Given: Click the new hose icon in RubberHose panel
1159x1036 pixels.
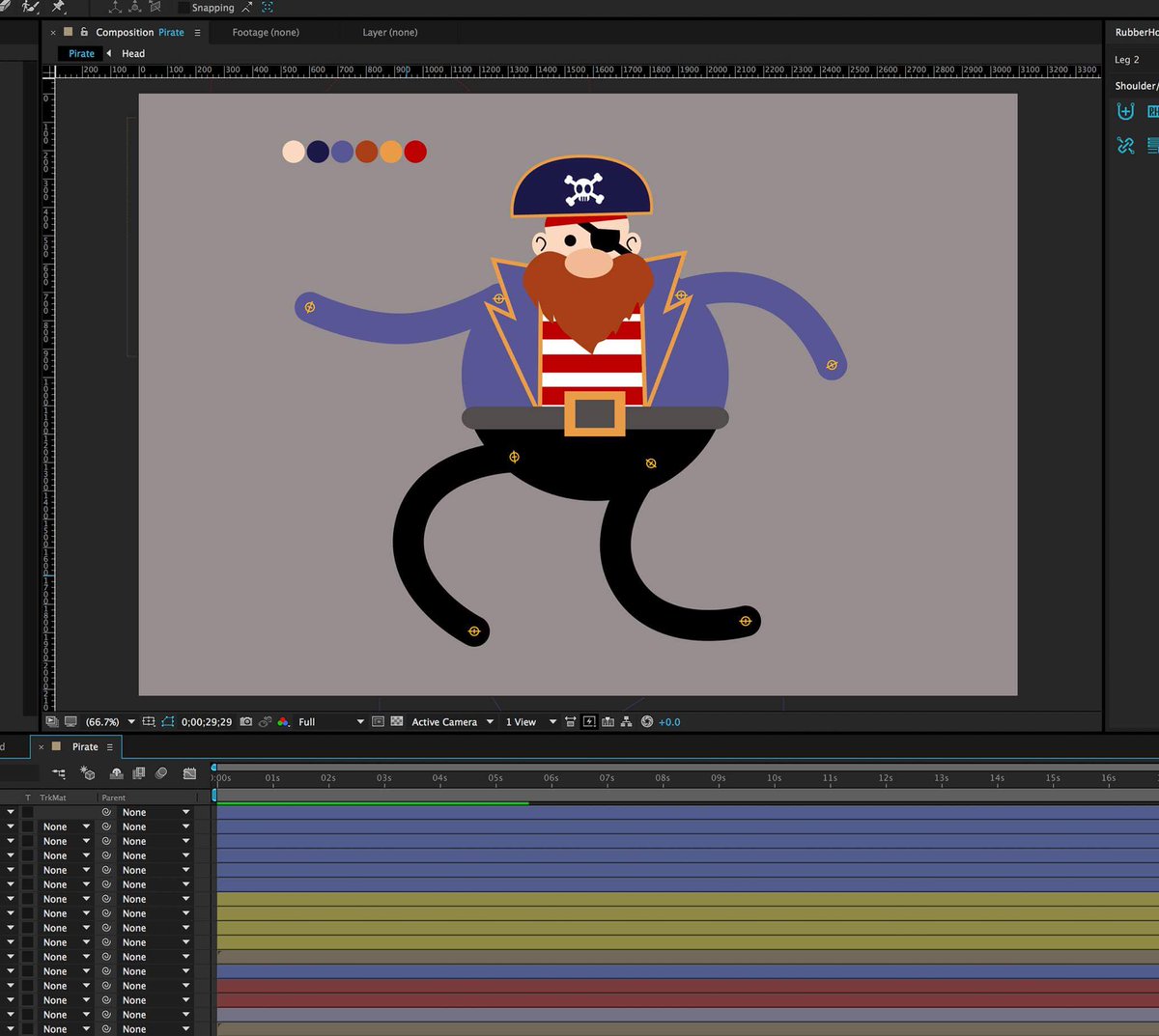Looking at the screenshot, I should click(1124, 111).
